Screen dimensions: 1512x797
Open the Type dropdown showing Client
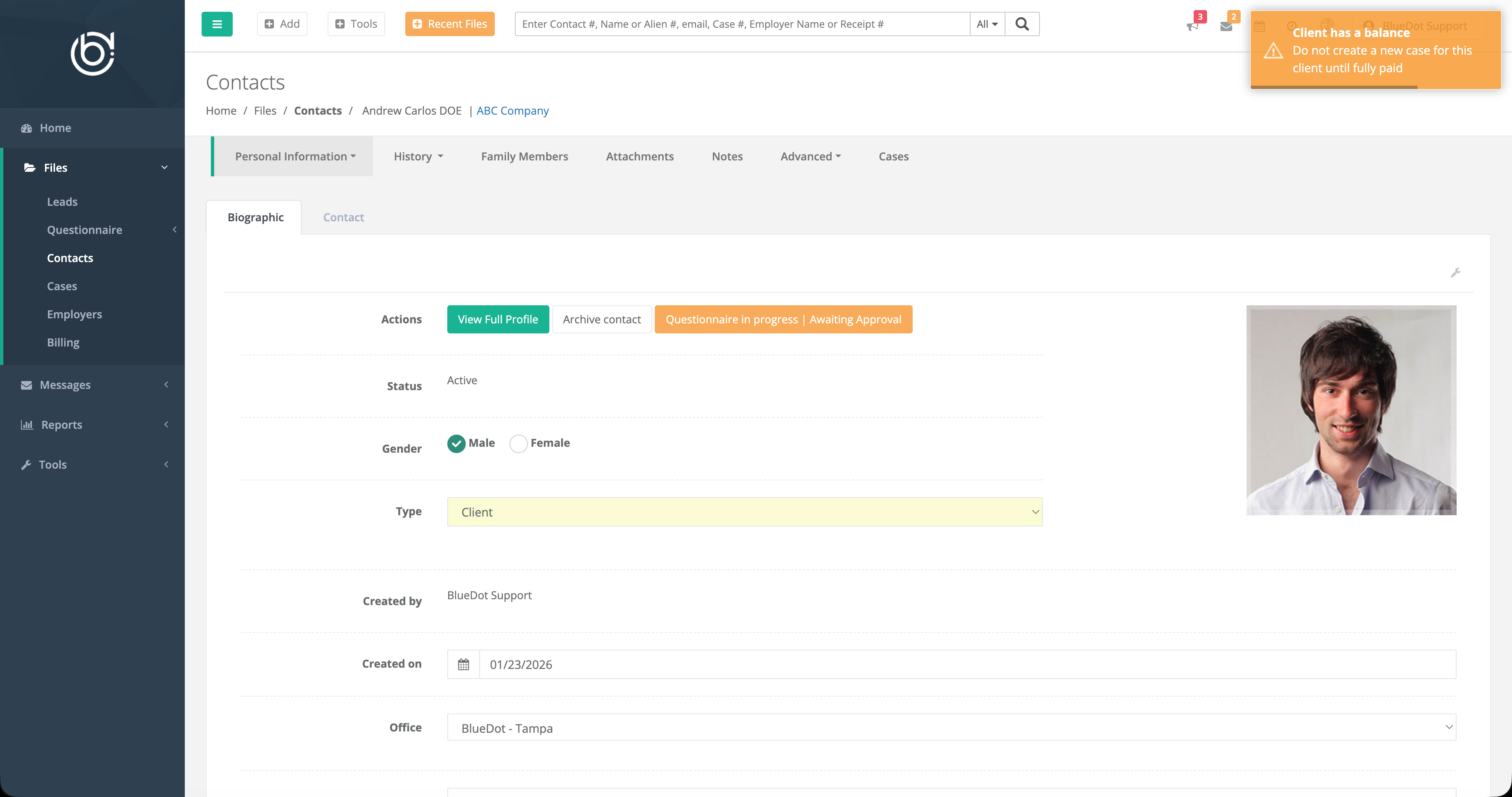point(745,512)
